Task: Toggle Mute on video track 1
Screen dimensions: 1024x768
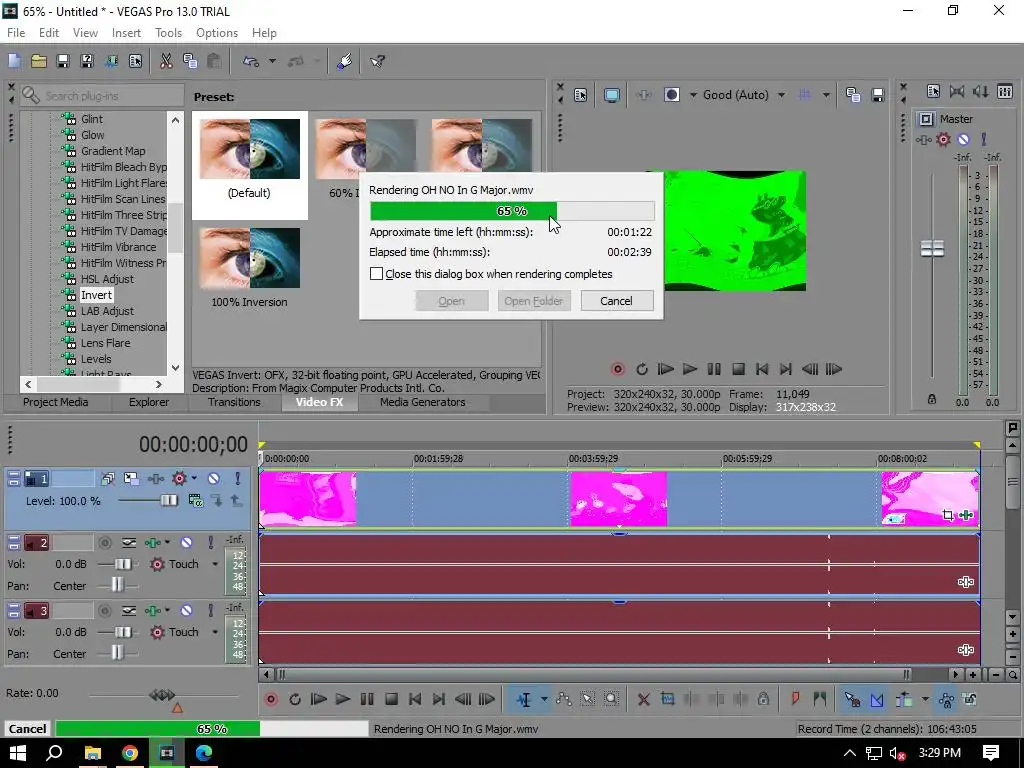Action: pos(214,479)
